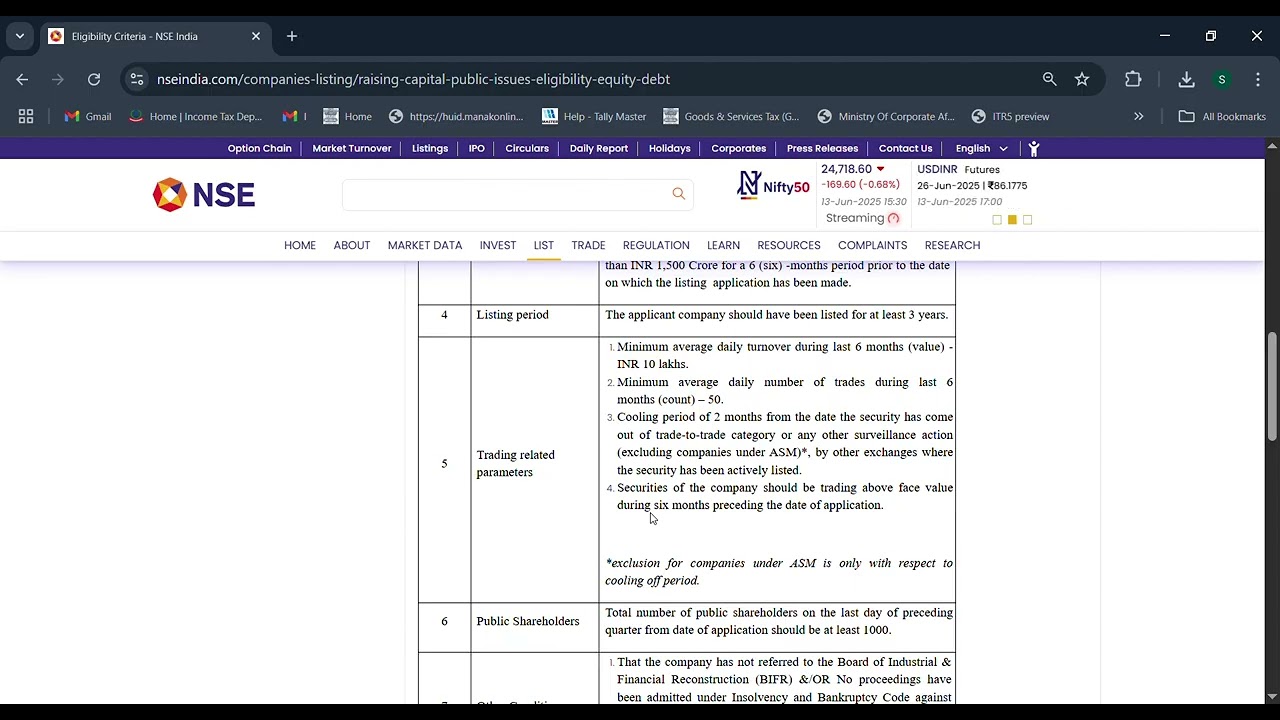1280x720 pixels.
Task: Open the Listings link in top bar
Action: (x=430, y=148)
